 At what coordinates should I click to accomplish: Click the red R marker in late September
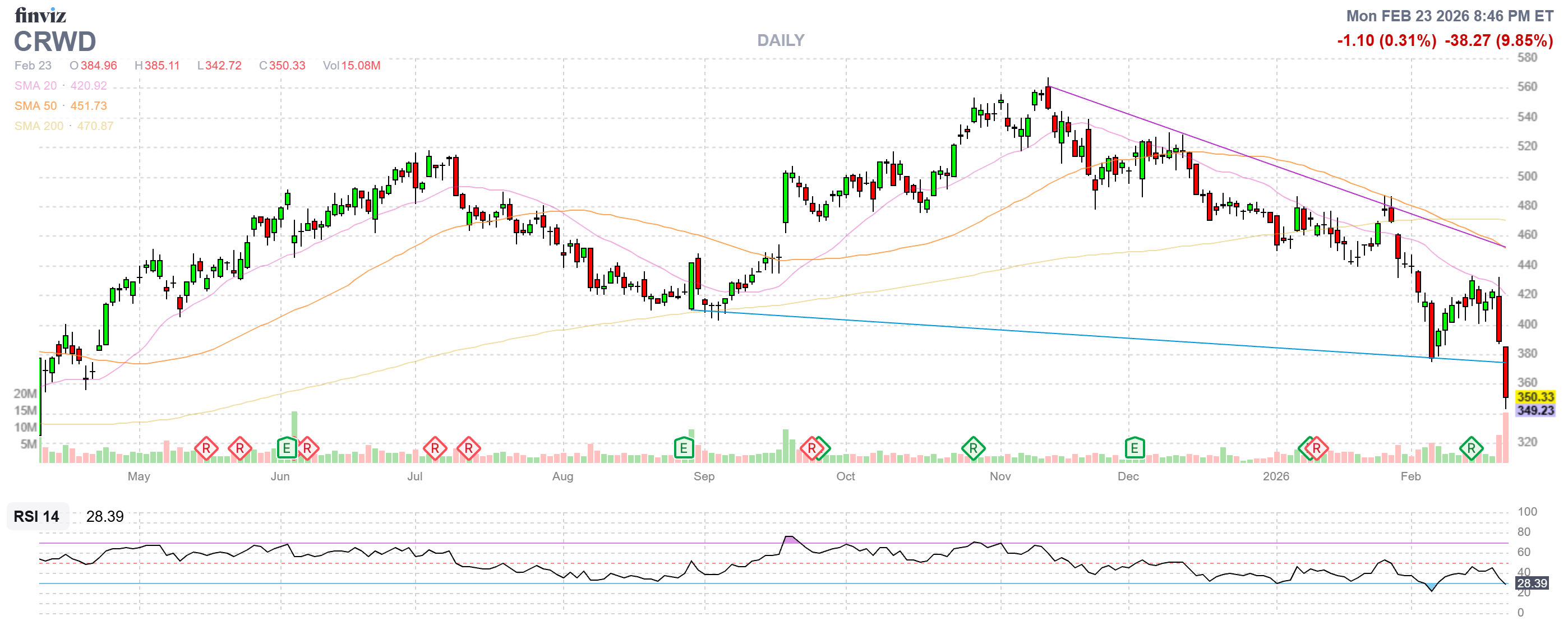pos(811,449)
